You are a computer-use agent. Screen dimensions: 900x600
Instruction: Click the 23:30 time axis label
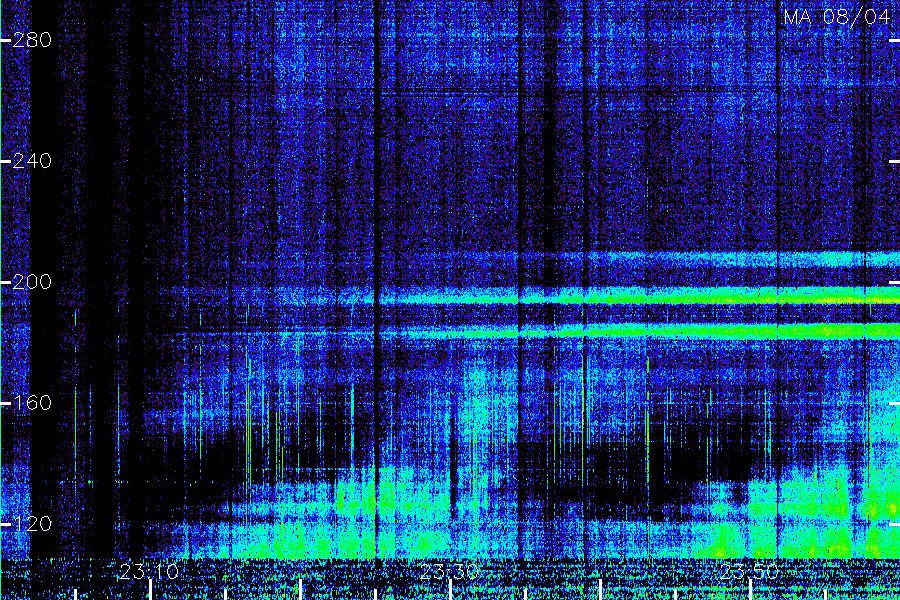pos(449,572)
